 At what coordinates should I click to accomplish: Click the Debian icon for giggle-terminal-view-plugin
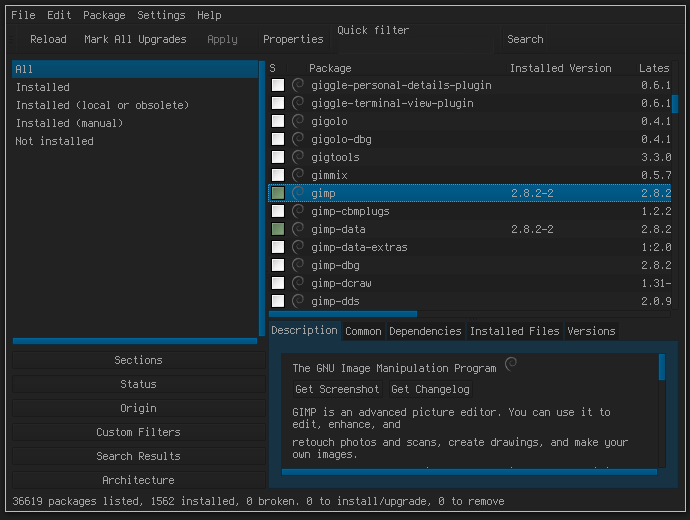click(298, 103)
